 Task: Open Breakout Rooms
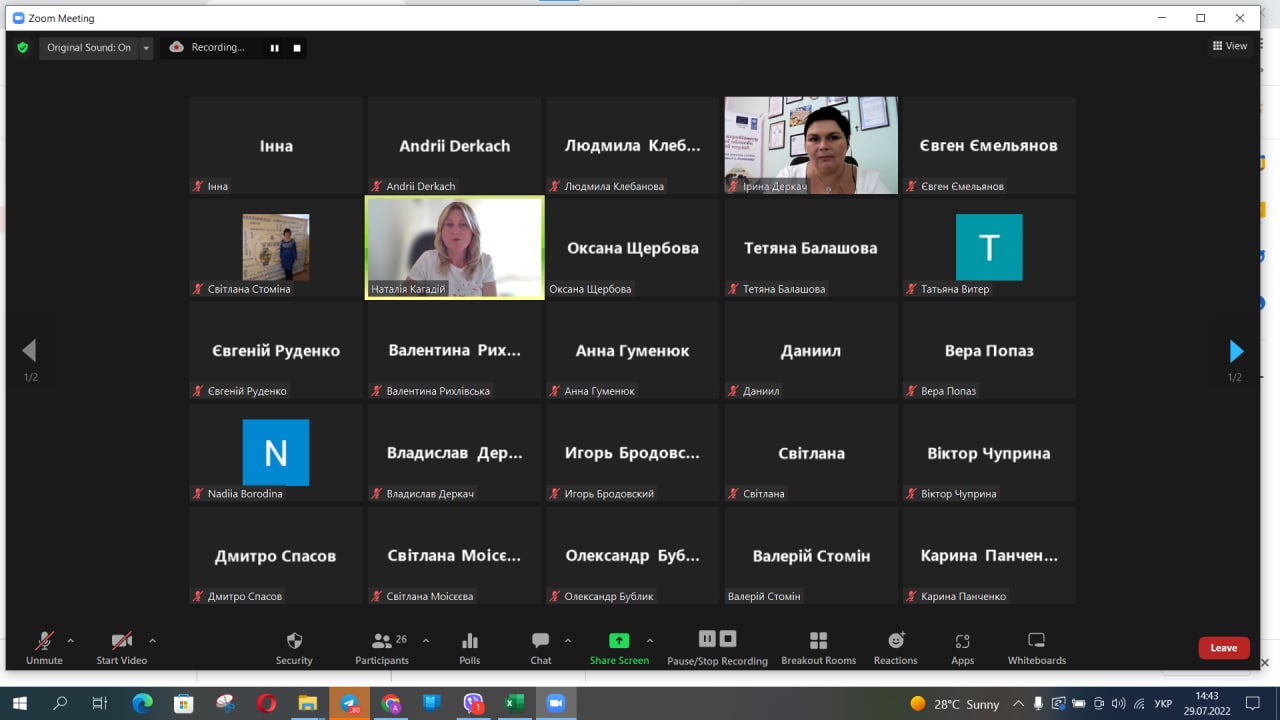(x=818, y=641)
